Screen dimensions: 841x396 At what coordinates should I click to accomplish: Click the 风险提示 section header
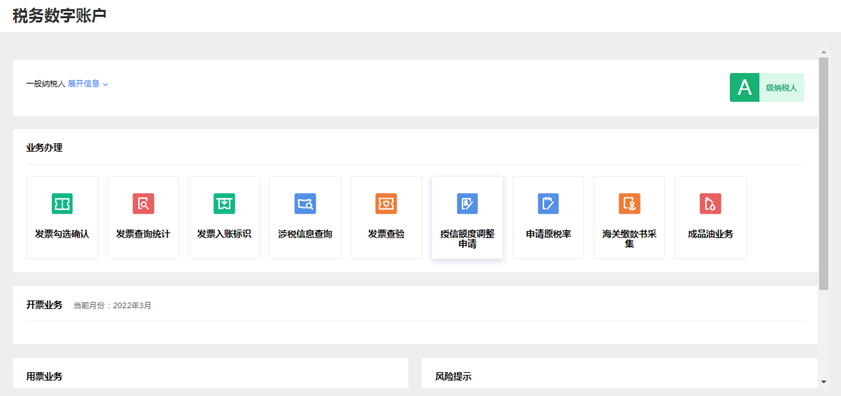[x=453, y=377]
